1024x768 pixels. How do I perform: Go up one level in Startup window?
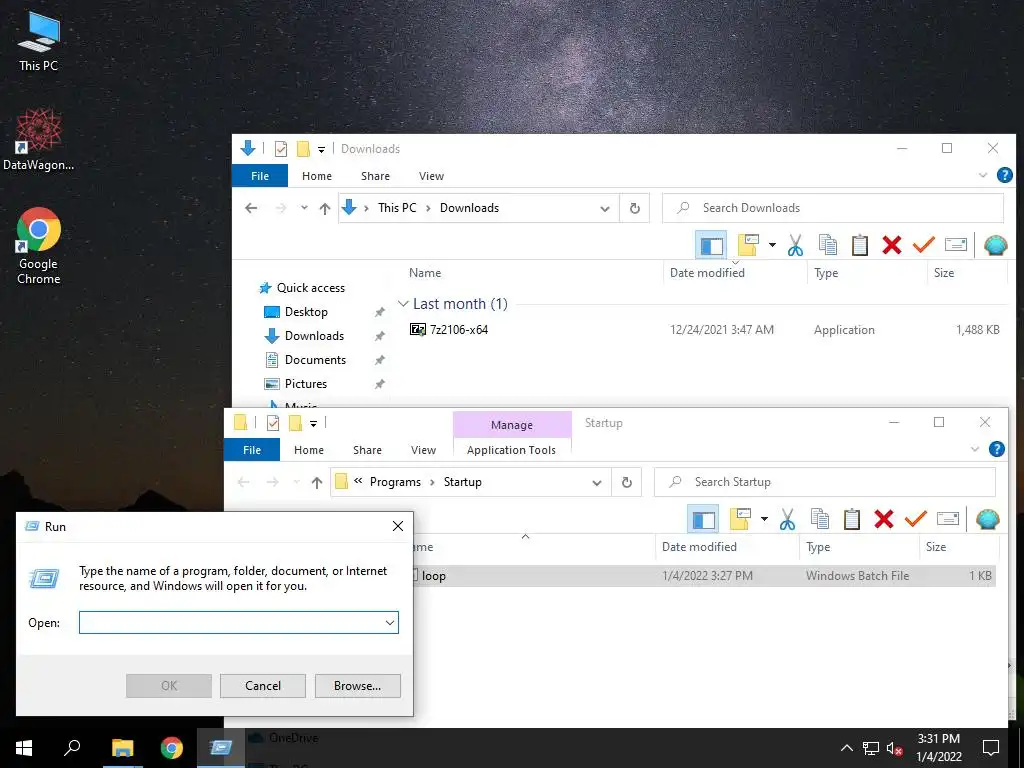[317, 483]
